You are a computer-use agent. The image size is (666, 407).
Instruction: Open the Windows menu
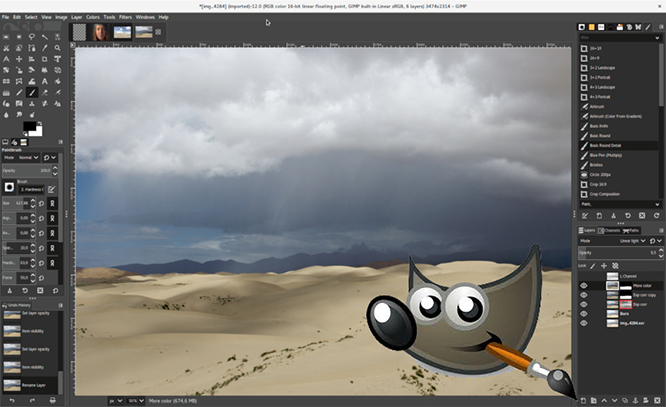point(145,17)
